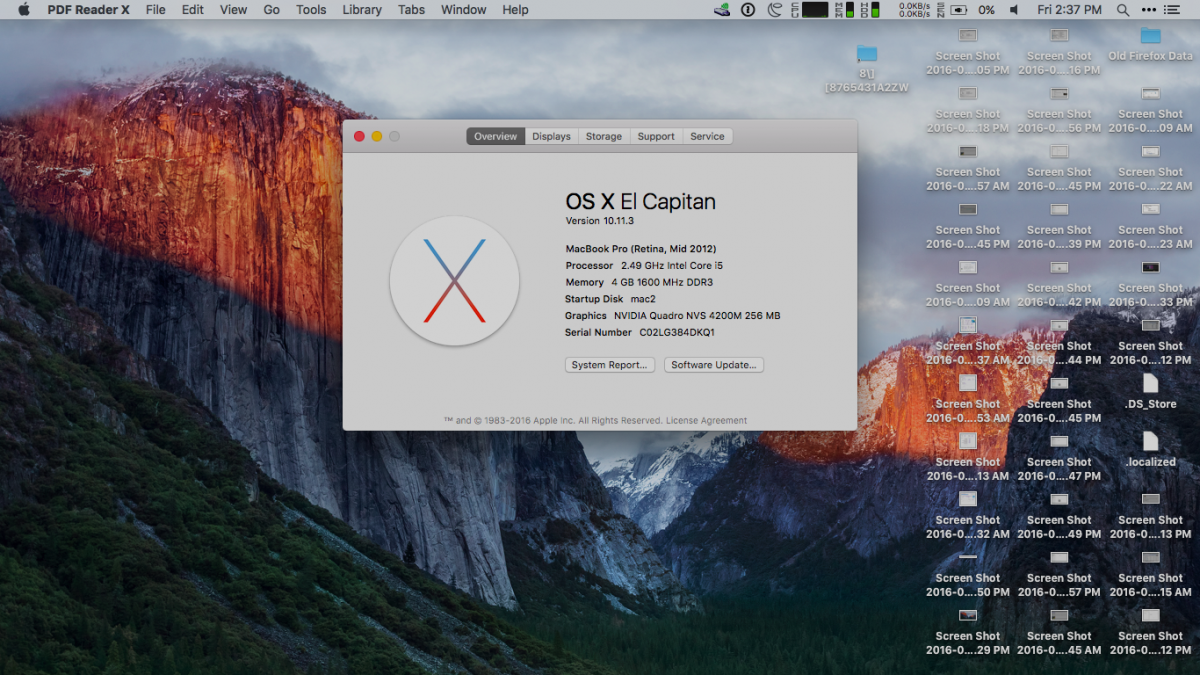Open the Support tab
This screenshot has height=675, width=1200.
[x=656, y=137]
